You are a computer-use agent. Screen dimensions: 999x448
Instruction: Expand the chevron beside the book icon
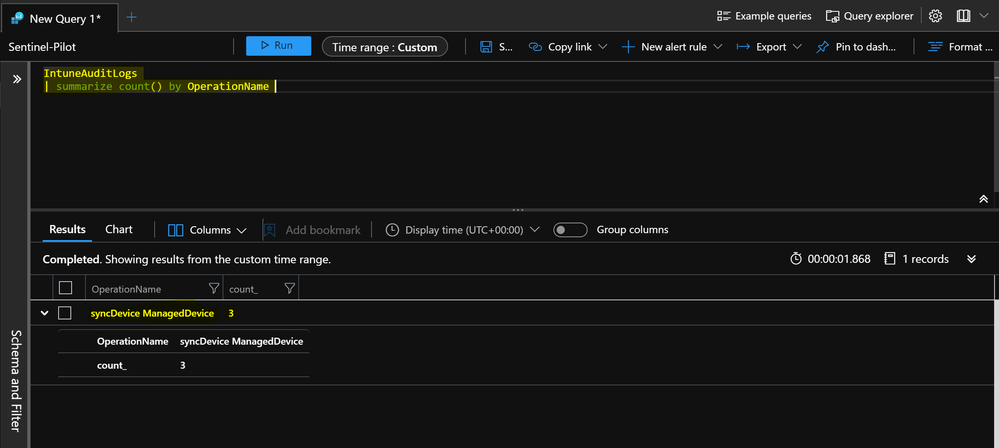(x=984, y=16)
